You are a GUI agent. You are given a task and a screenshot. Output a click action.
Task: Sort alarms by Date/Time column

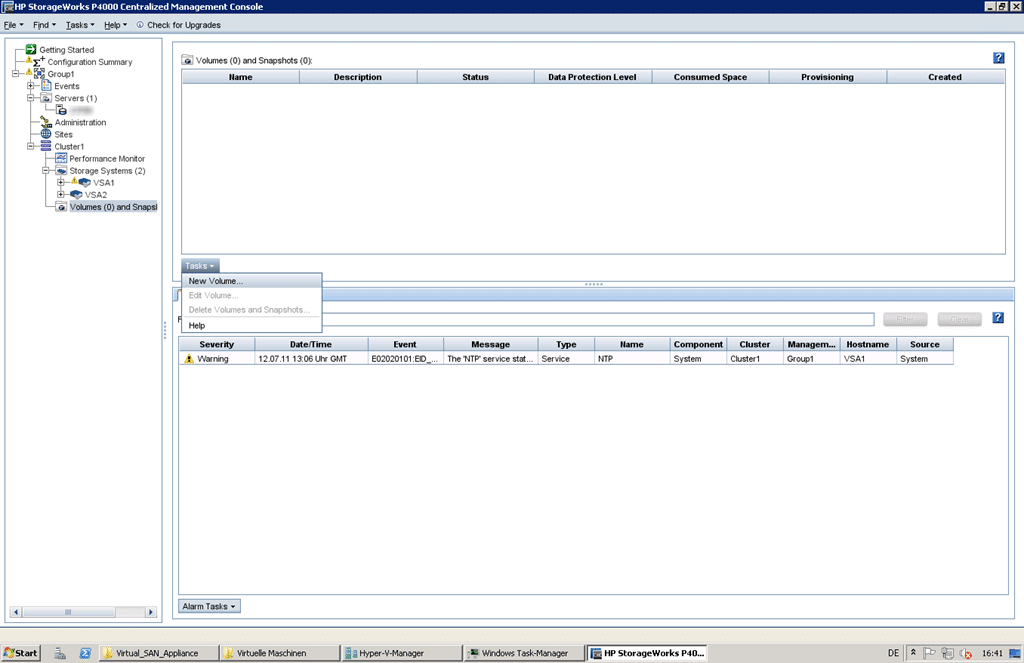tap(311, 344)
